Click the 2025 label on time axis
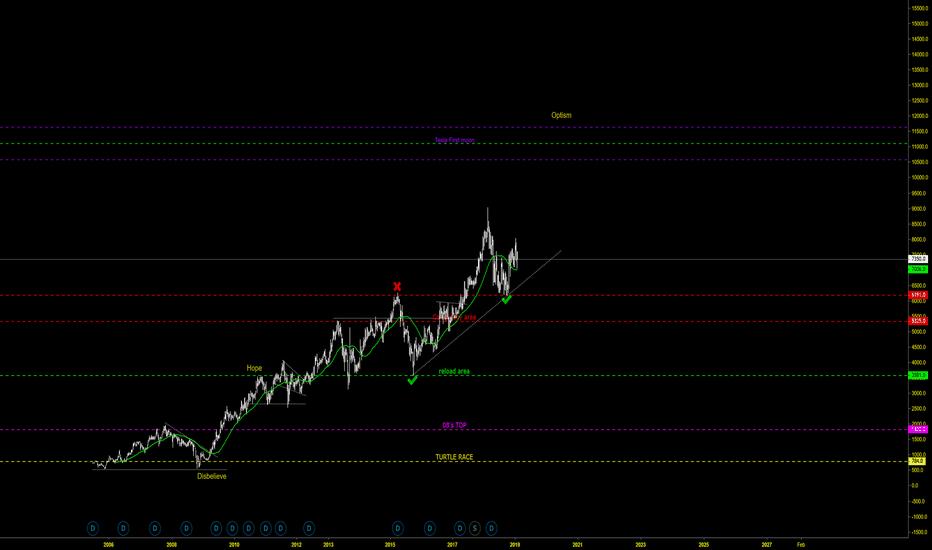This screenshot has width=932, height=550. [704, 544]
